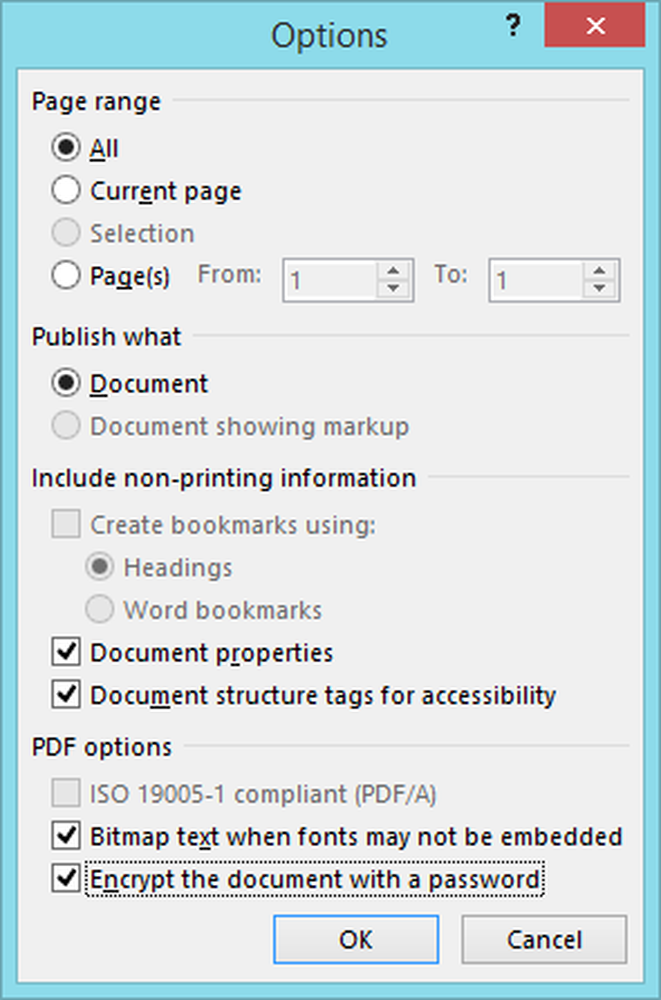Disable Bitmap text when fonts not embedded

[x=66, y=835]
